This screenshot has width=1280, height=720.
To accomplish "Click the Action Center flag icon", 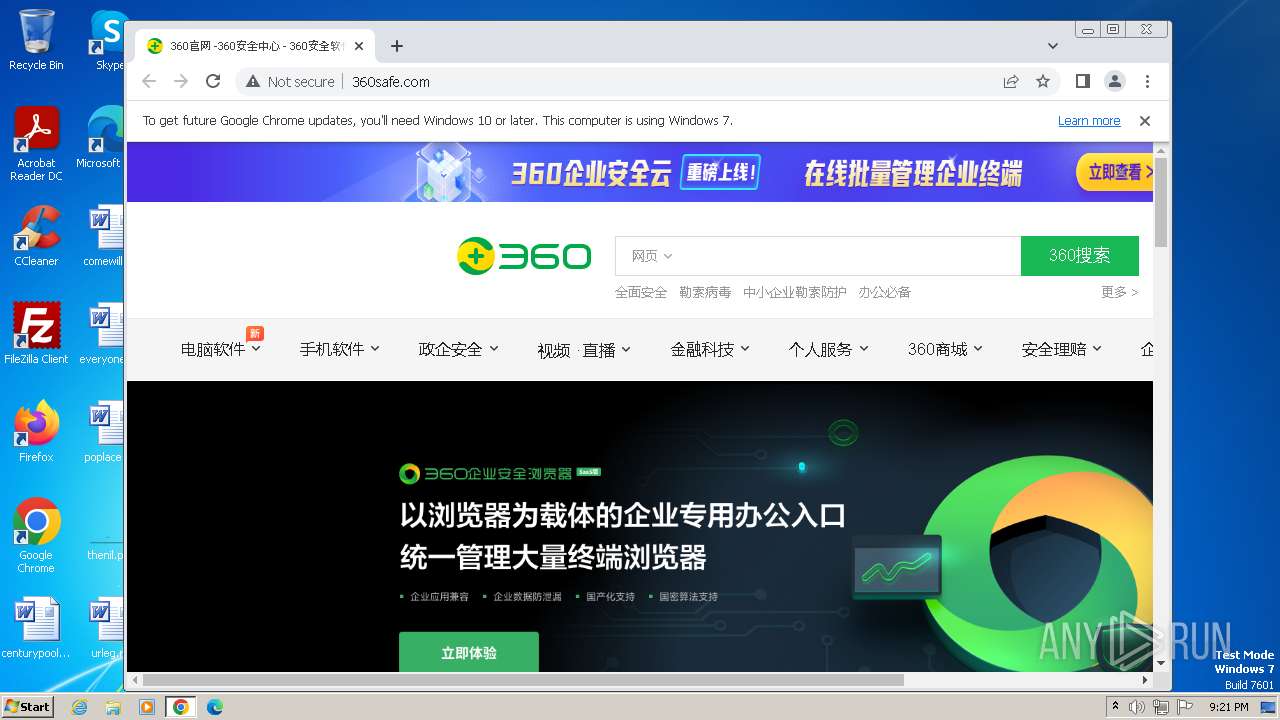I will 1185,707.
